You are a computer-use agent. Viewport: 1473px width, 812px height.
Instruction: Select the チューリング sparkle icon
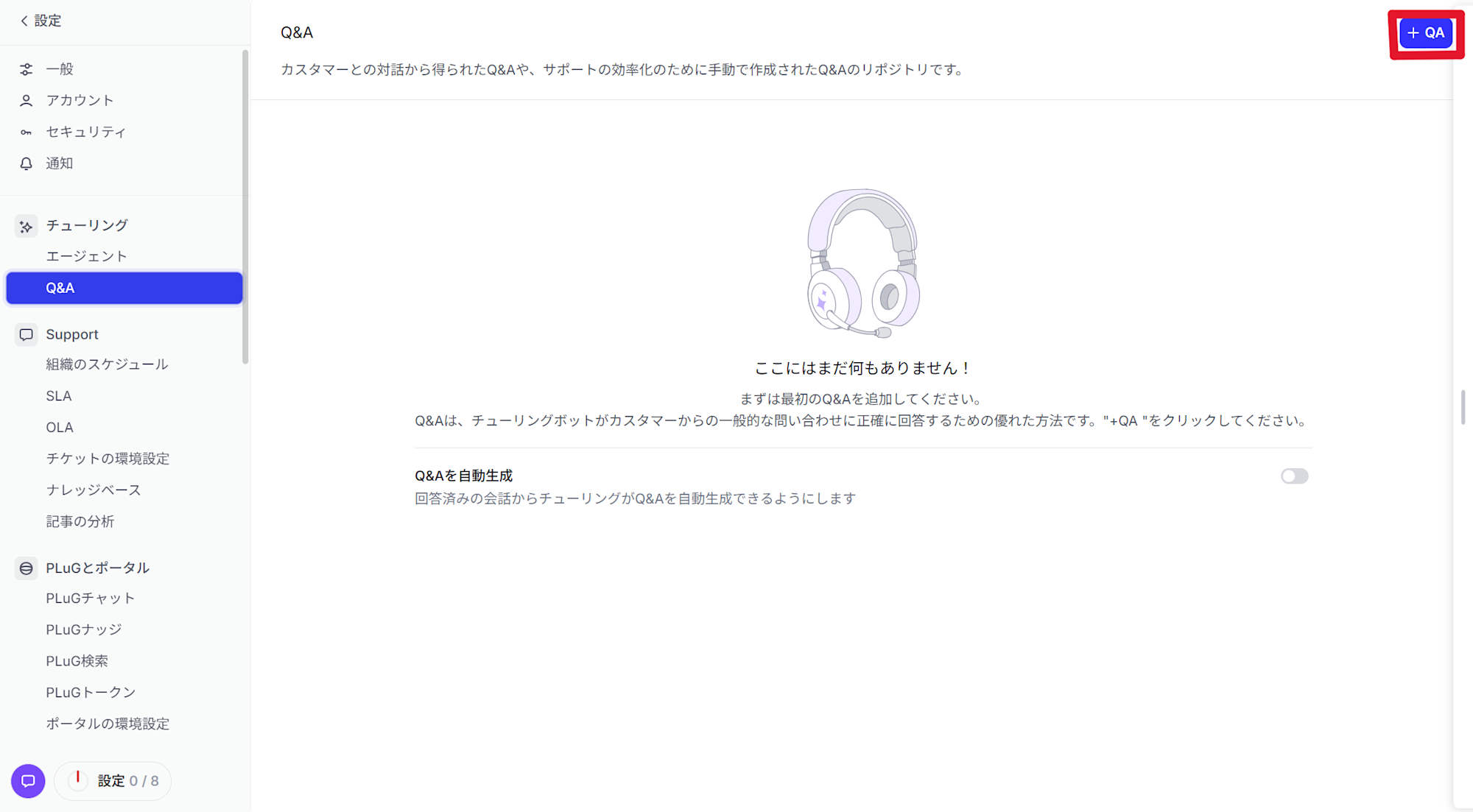point(26,225)
